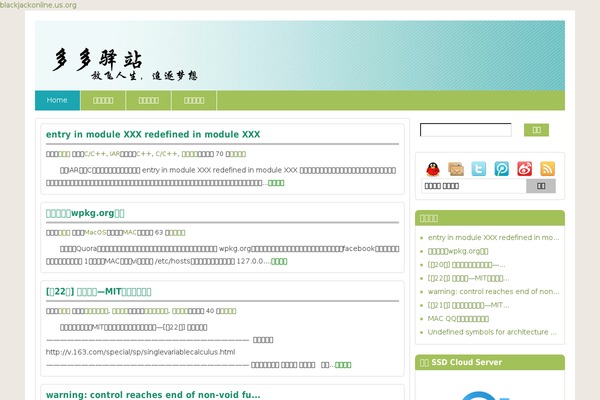Click the email subscription input field
This screenshot has height=400, width=600.
point(474,186)
